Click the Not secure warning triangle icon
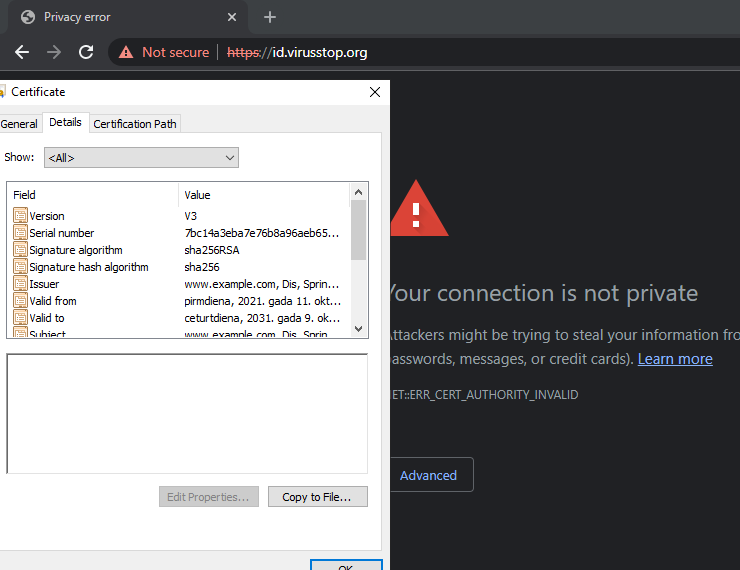The width and height of the screenshot is (740, 570). point(126,52)
